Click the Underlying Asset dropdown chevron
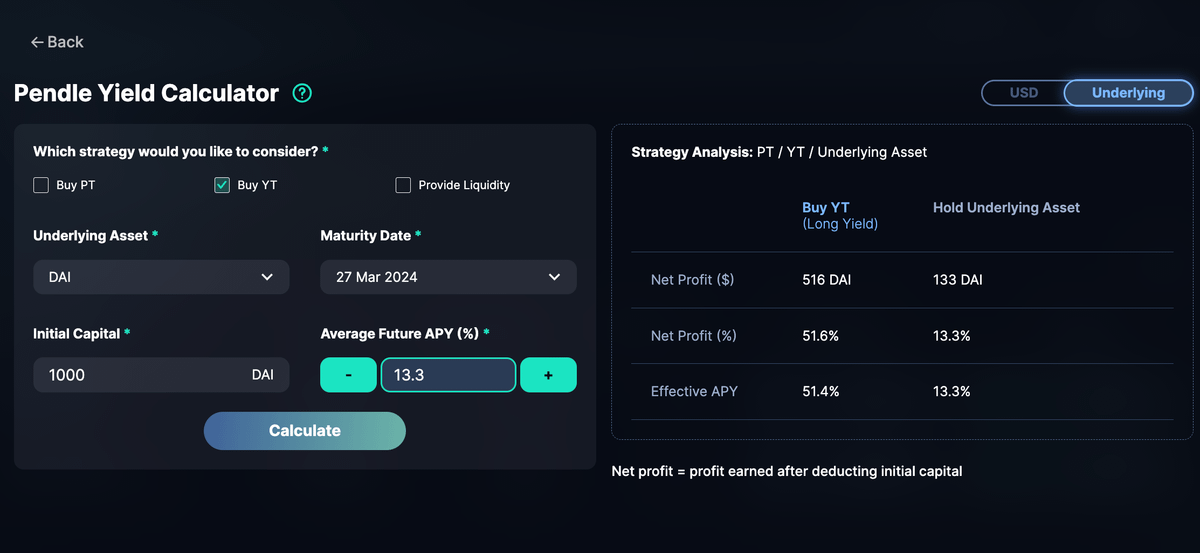Viewport: 1200px width, 553px height. pos(267,277)
